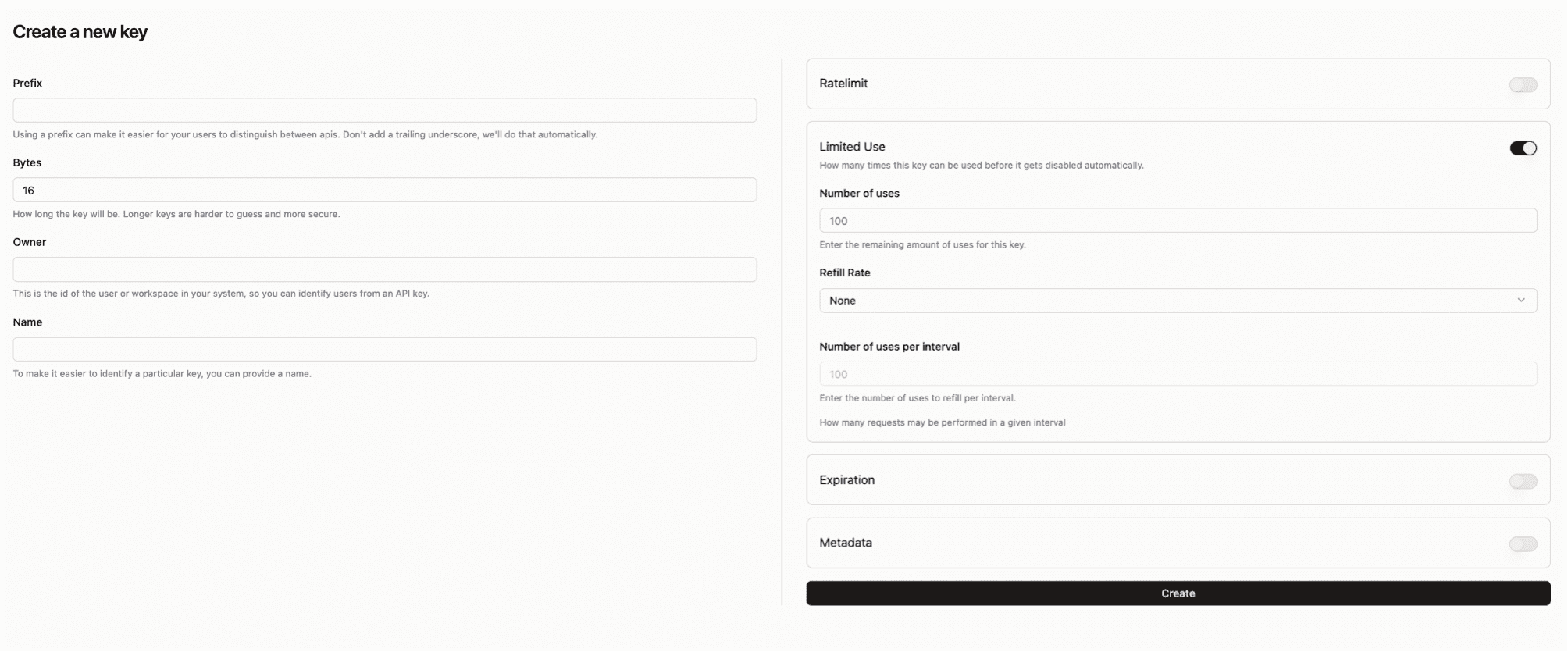This screenshot has width=1568, height=652.
Task: Click the Number of uses field showing 100
Action: tap(1177, 220)
